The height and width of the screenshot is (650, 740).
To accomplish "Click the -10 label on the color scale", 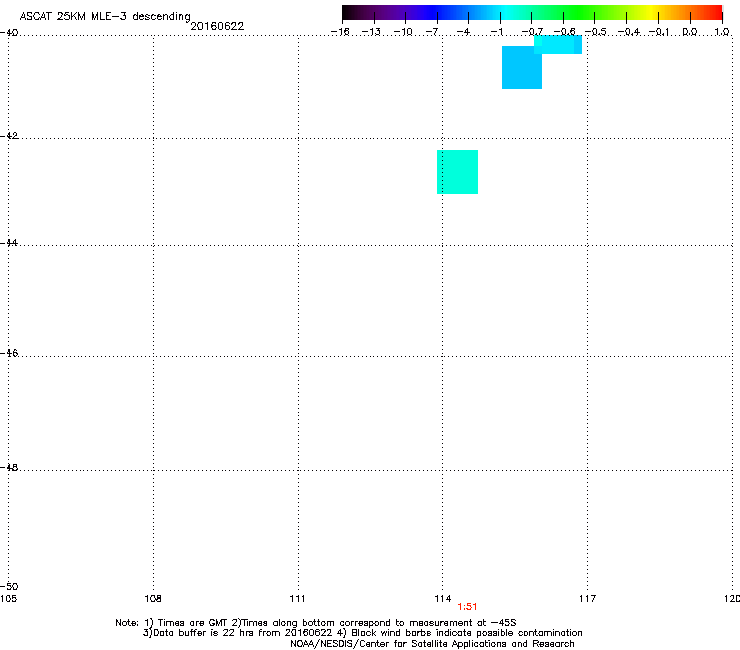I will coord(403,32).
